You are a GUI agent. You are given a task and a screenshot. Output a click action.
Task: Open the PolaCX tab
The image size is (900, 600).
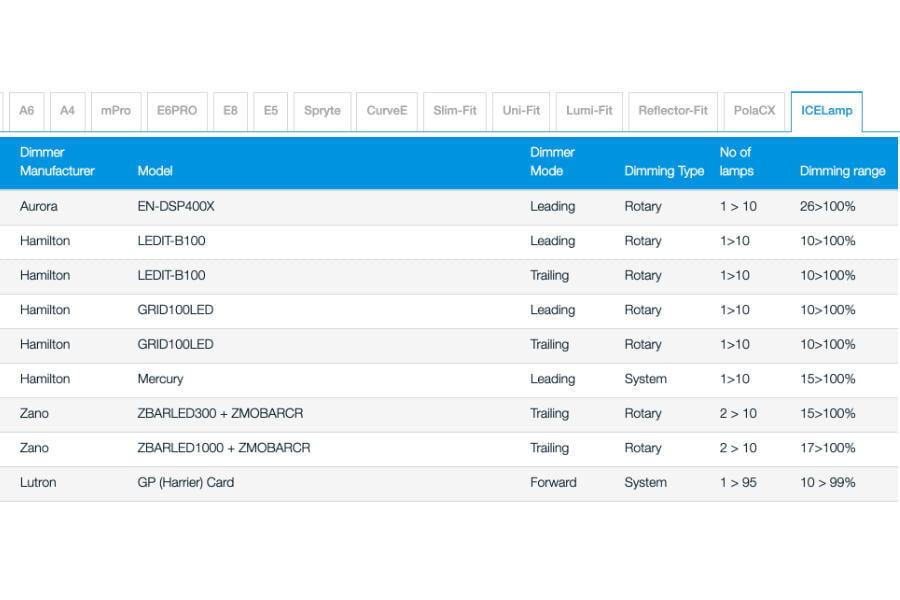pos(754,111)
